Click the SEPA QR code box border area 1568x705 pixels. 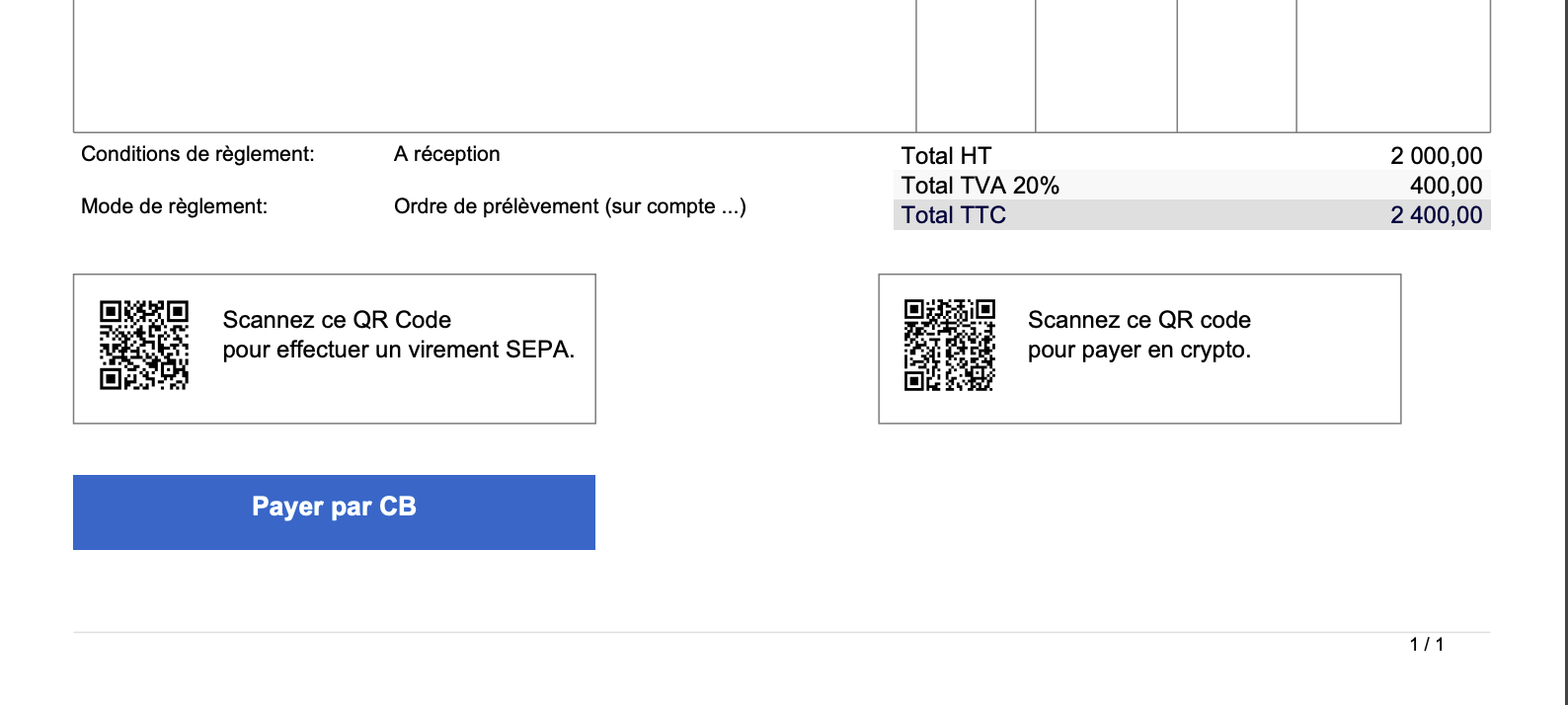tap(335, 349)
